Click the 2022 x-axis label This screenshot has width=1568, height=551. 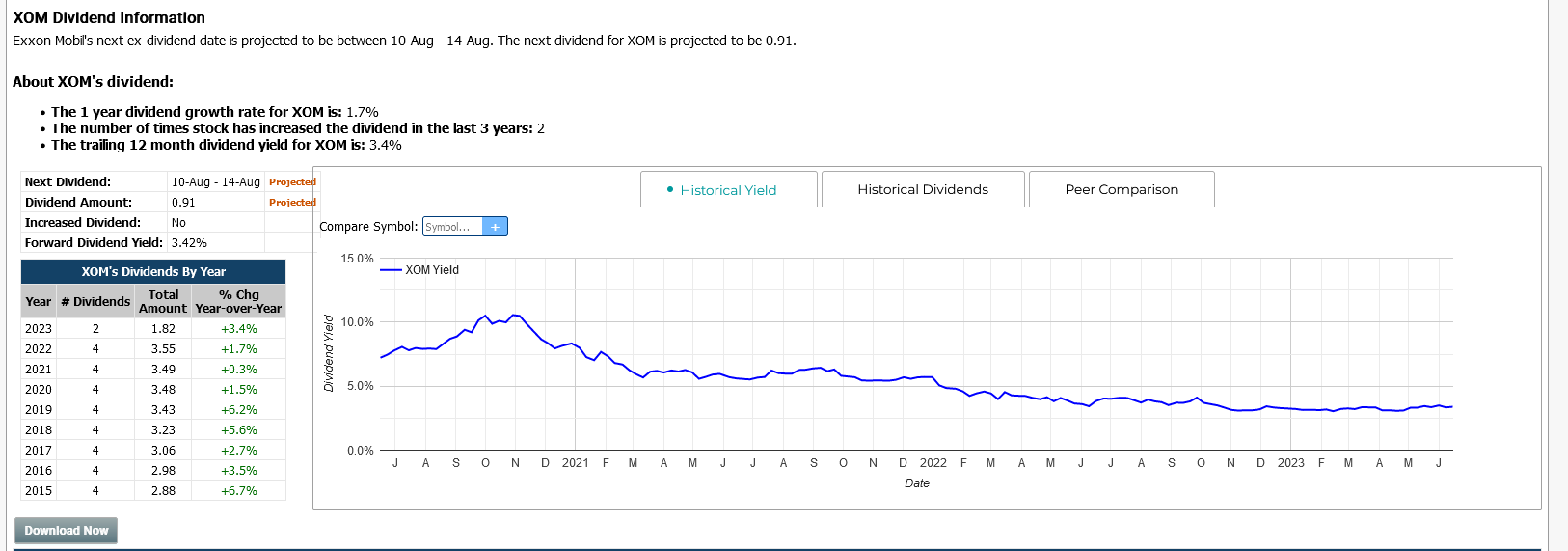(933, 463)
